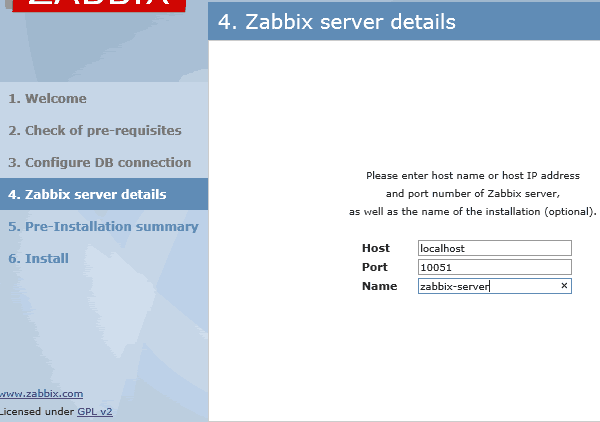This screenshot has height=422, width=600.
Task: Click the Host label
Action: (x=376, y=248)
